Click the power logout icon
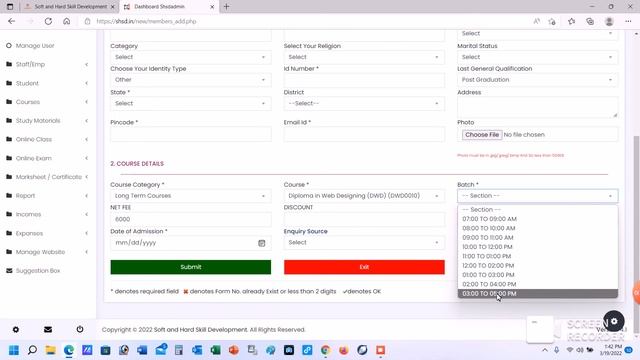This screenshot has height=360, width=640. 80,329
